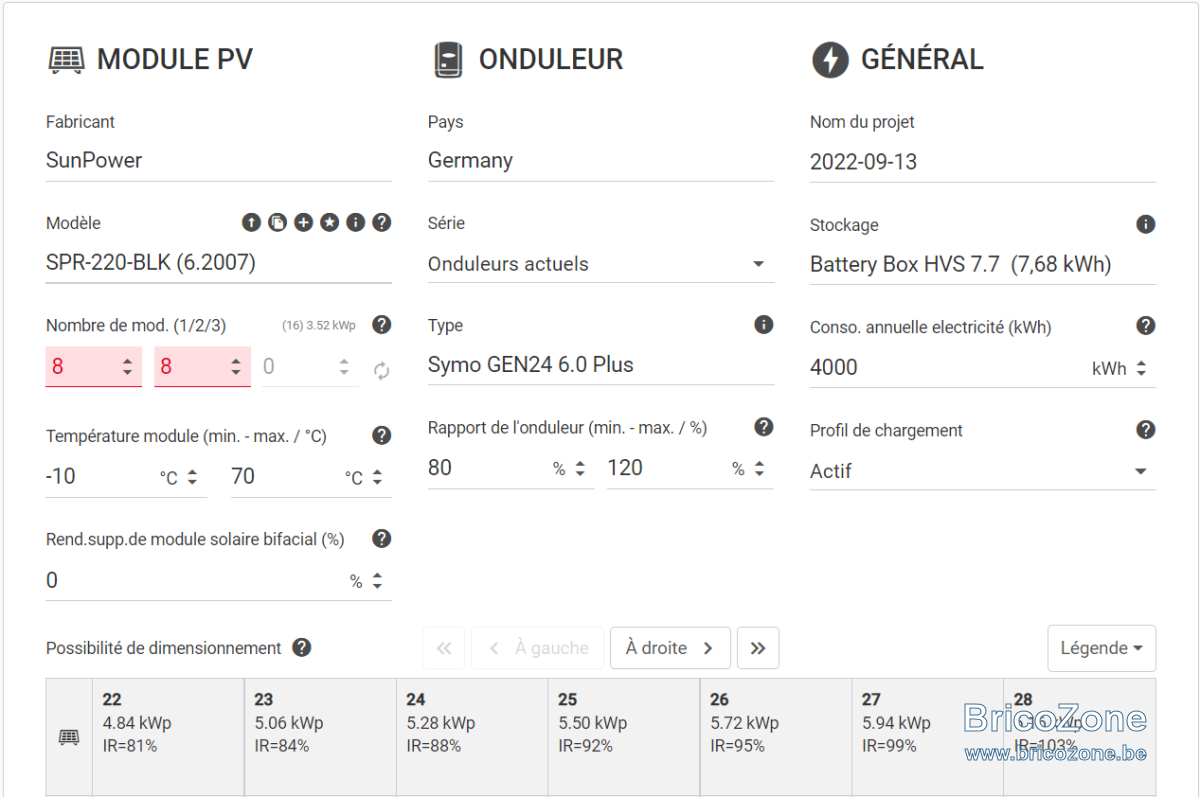Click the lightning GÉNÉRAL header icon
Viewport: 1200px width, 797px height.
pyautogui.click(x=829, y=60)
